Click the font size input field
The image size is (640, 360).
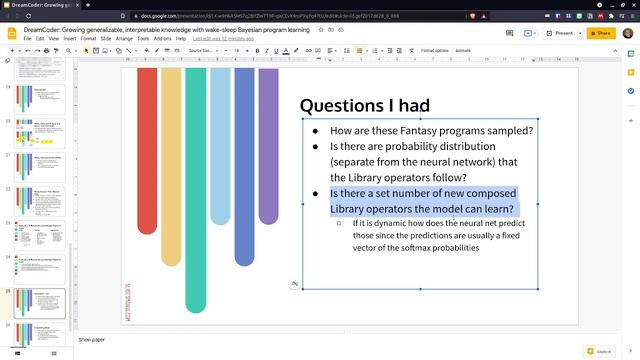tap(236, 51)
